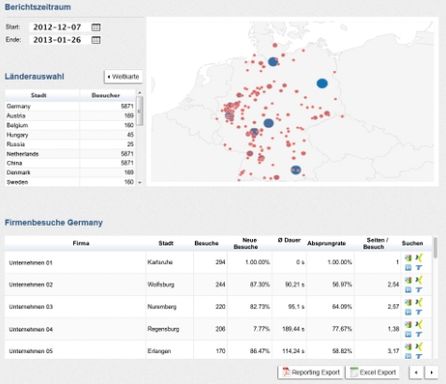Sort company table by Neue Besuche column
This screenshot has width=446, height=384.
pos(249,243)
